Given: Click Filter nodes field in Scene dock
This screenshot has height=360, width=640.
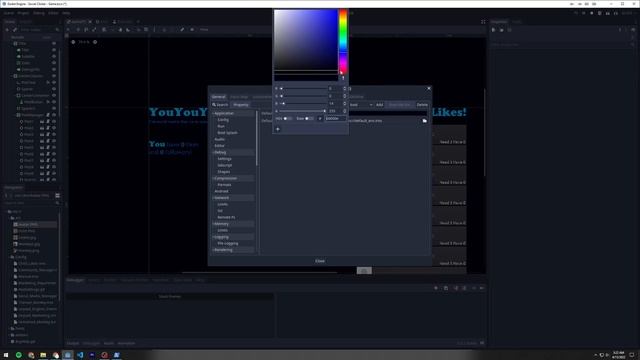Looking at the screenshot, I should [x=39, y=30].
